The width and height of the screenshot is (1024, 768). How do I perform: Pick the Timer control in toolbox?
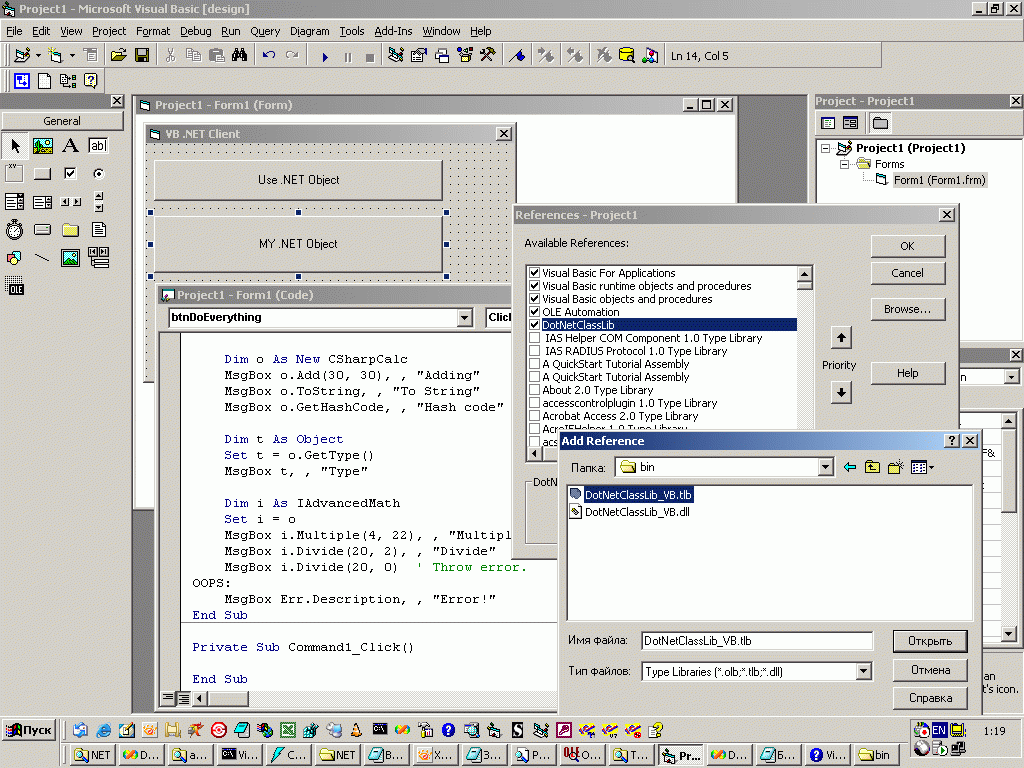[x=14, y=230]
